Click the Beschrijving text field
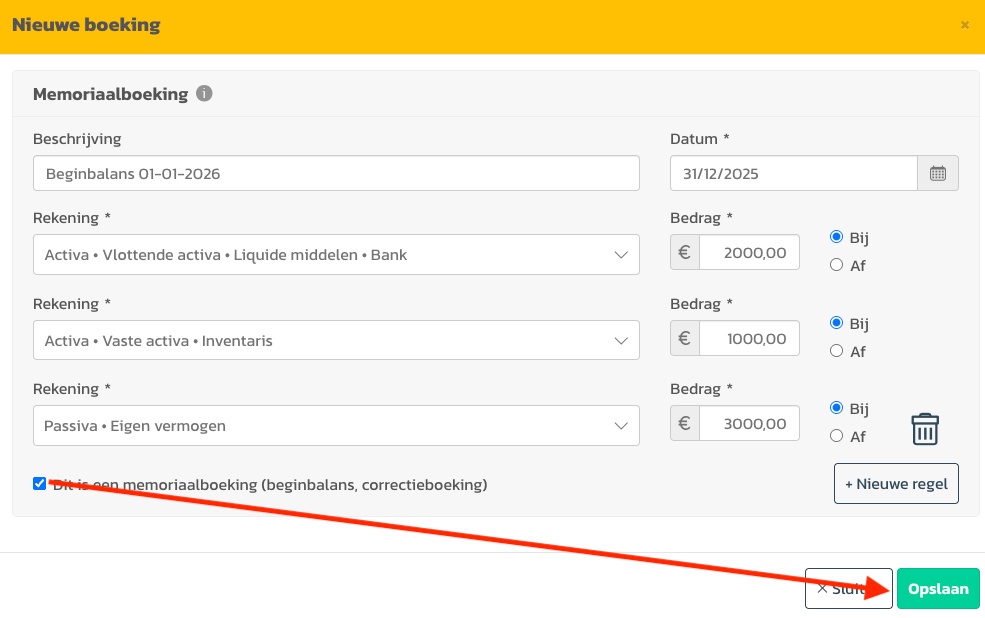985x618 pixels. point(335,173)
